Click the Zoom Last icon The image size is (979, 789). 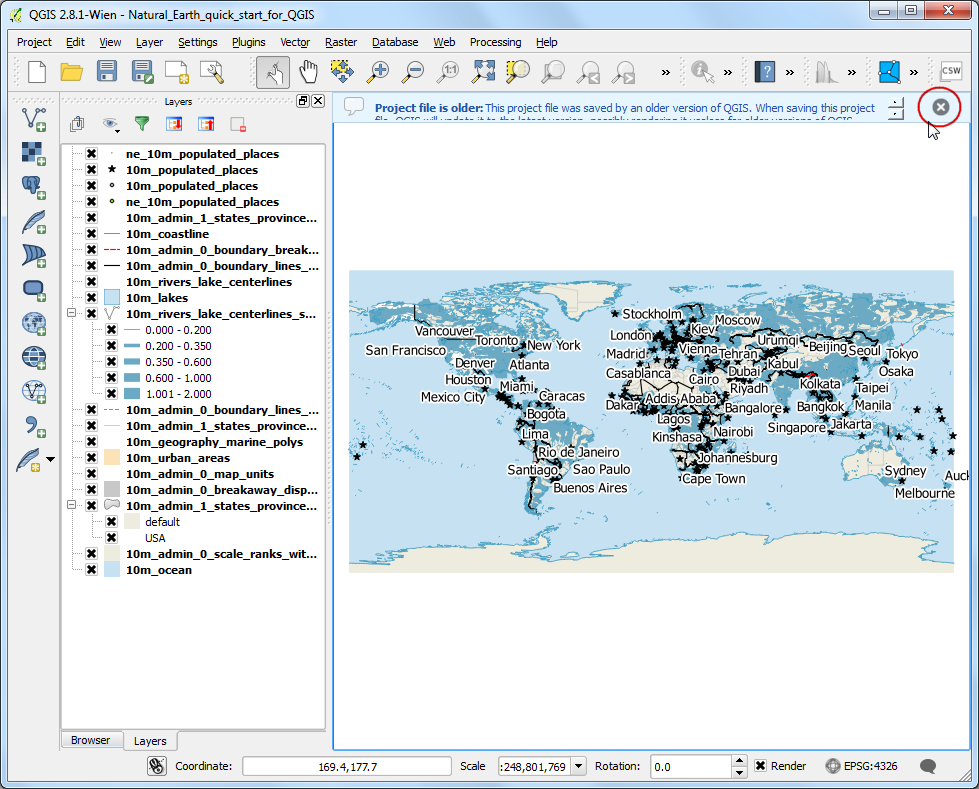pos(588,72)
